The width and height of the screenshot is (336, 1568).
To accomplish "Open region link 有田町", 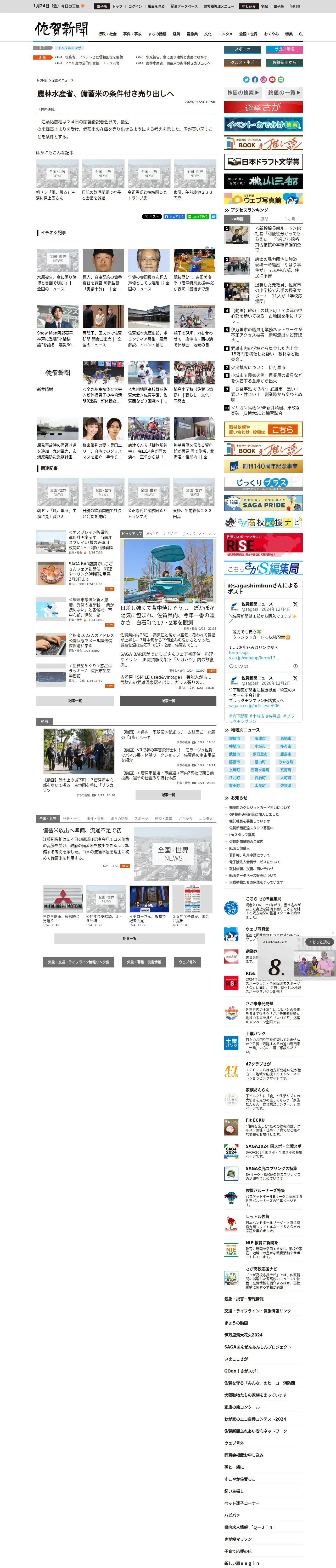I will pyautogui.click(x=234, y=786).
